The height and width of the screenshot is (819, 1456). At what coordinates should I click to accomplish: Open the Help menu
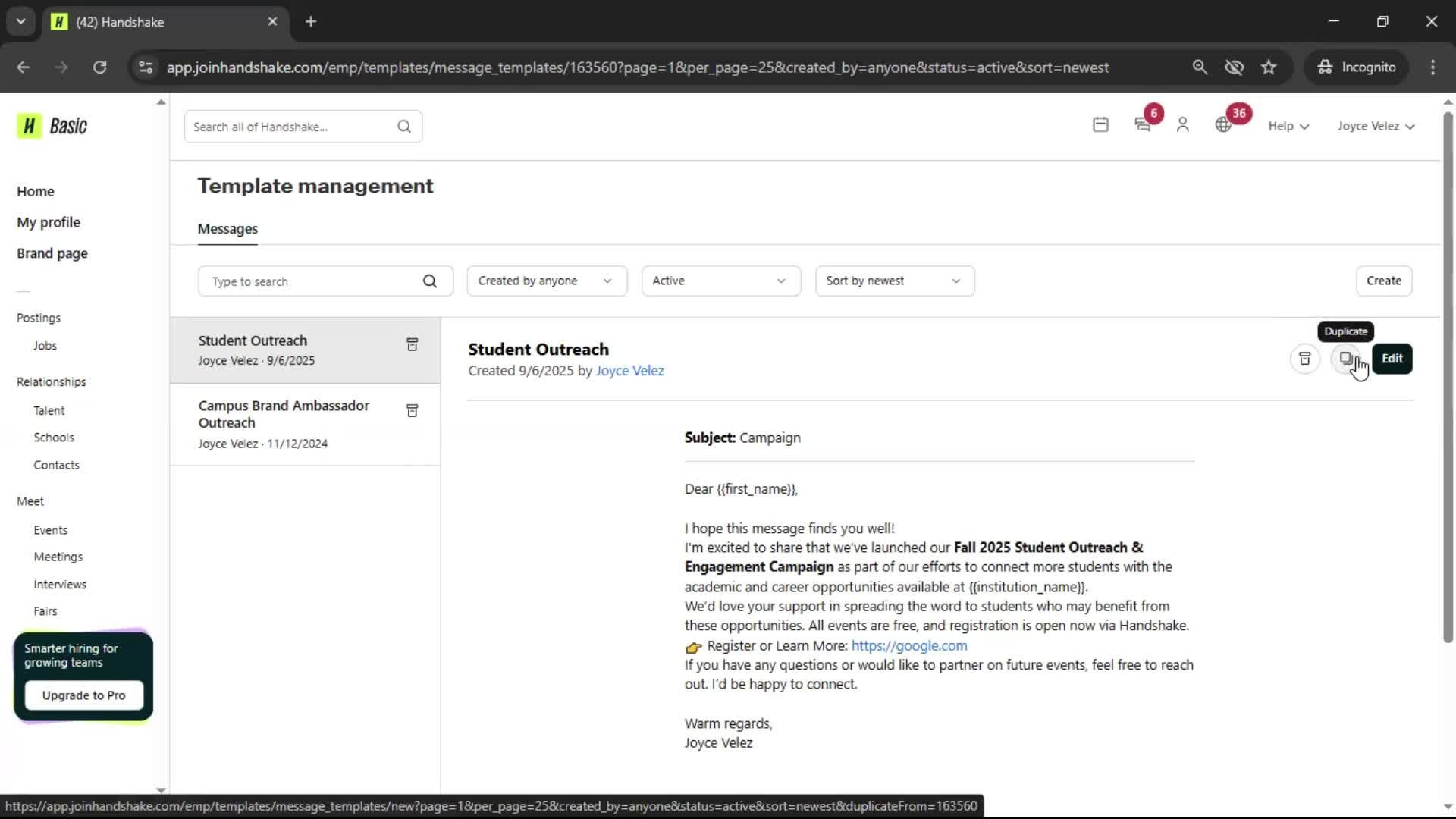(1288, 126)
